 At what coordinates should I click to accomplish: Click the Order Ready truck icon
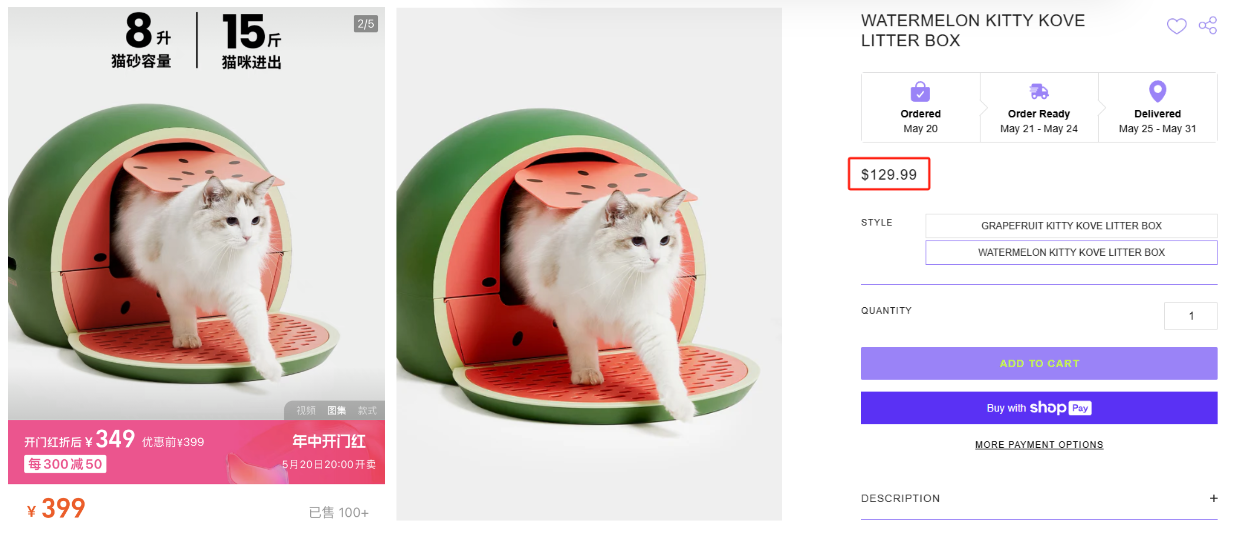[x=1039, y=92]
